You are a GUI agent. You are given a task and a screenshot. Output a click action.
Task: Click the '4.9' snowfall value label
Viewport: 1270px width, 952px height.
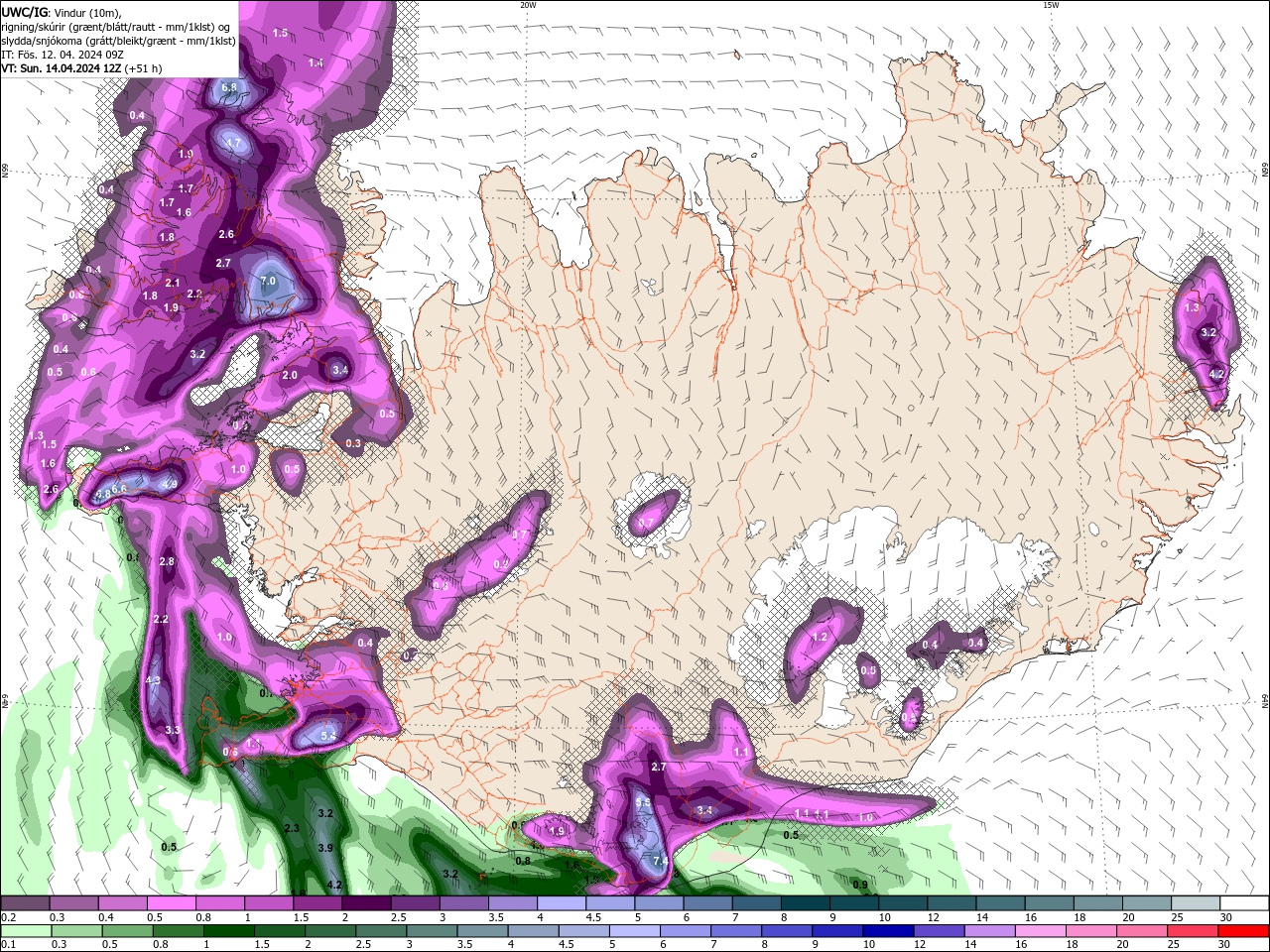[170, 484]
